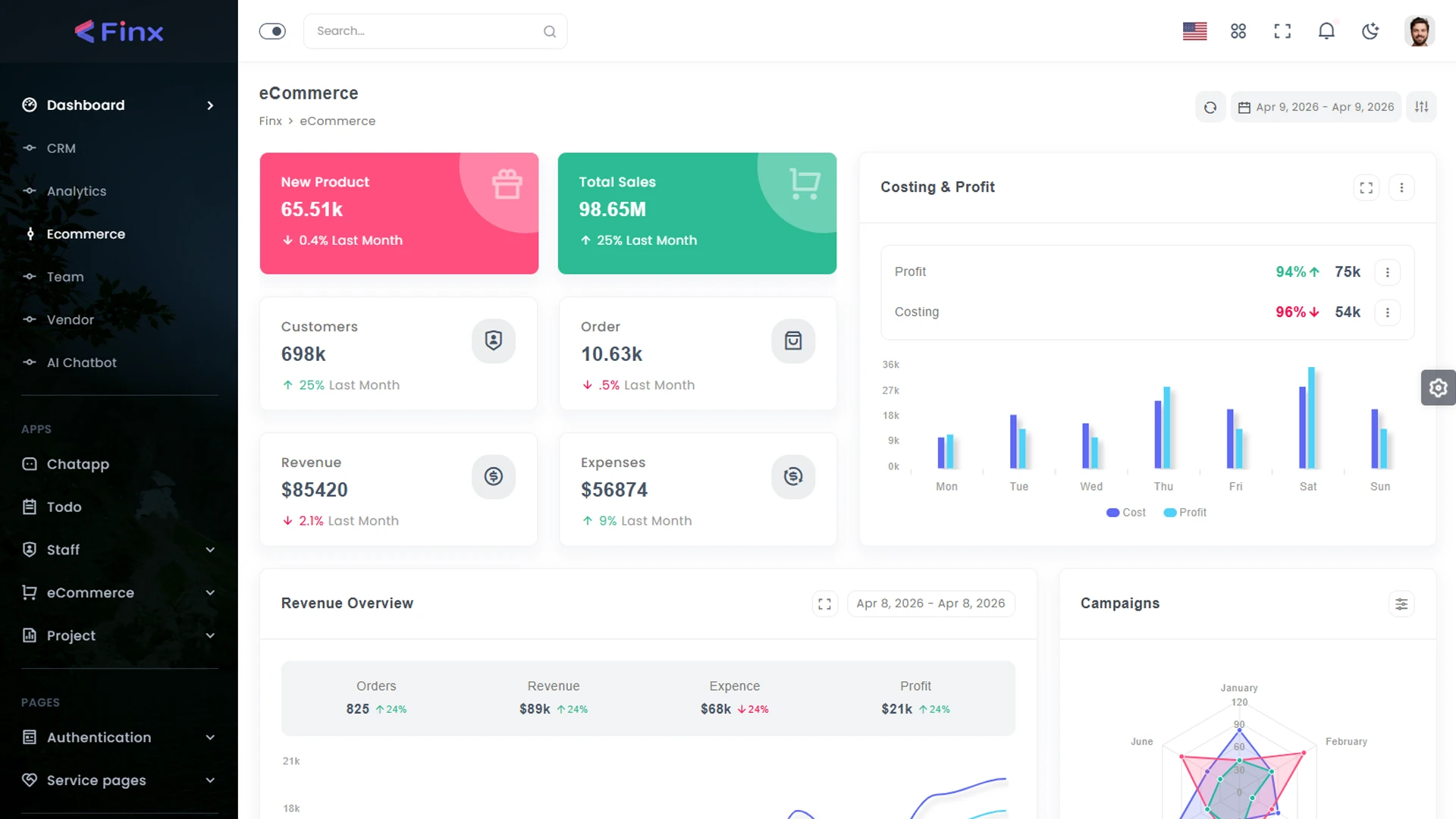Click the Service pages heart icon
Viewport: 1456px width, 819px height.
30,780
